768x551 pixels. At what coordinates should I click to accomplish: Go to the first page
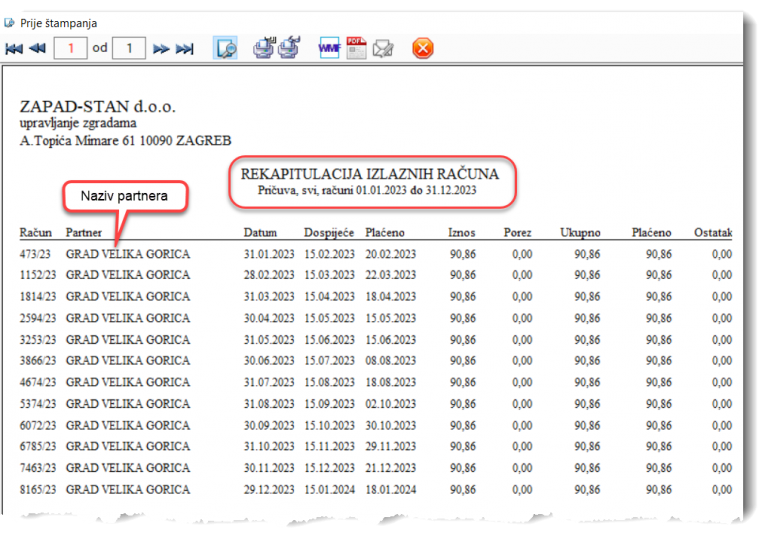click(x=14, y=48)
